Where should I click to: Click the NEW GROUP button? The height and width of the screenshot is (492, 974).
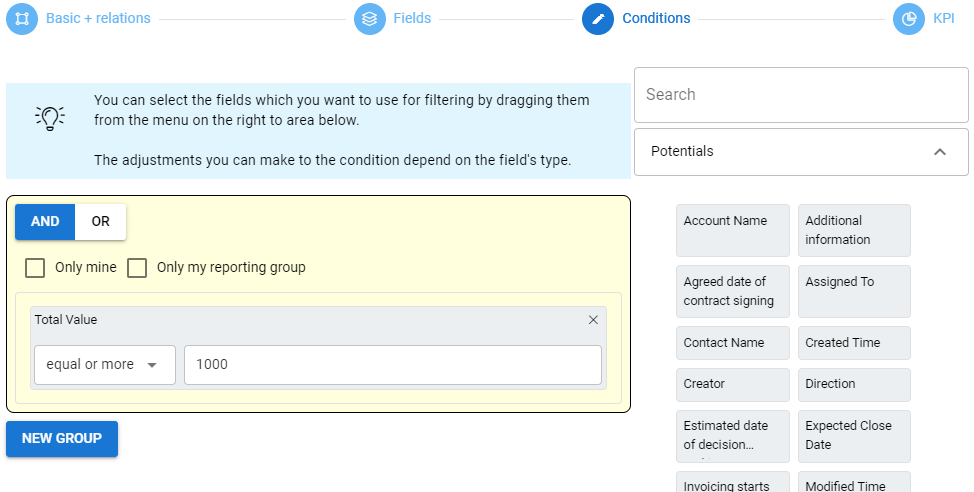tap(62, 439)
